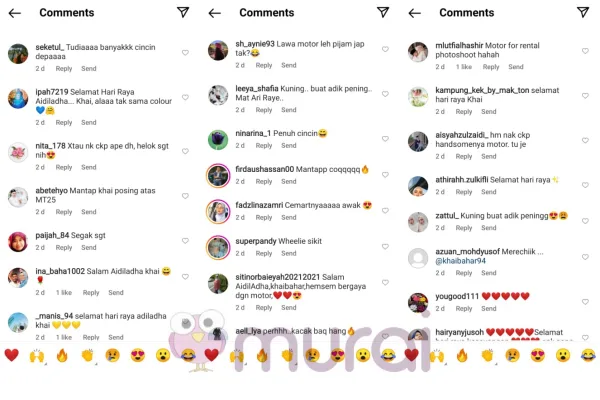Insert raised-hands emoji in leftmost emoji bar
600x400 pixels.
click(x=37, y=356)
